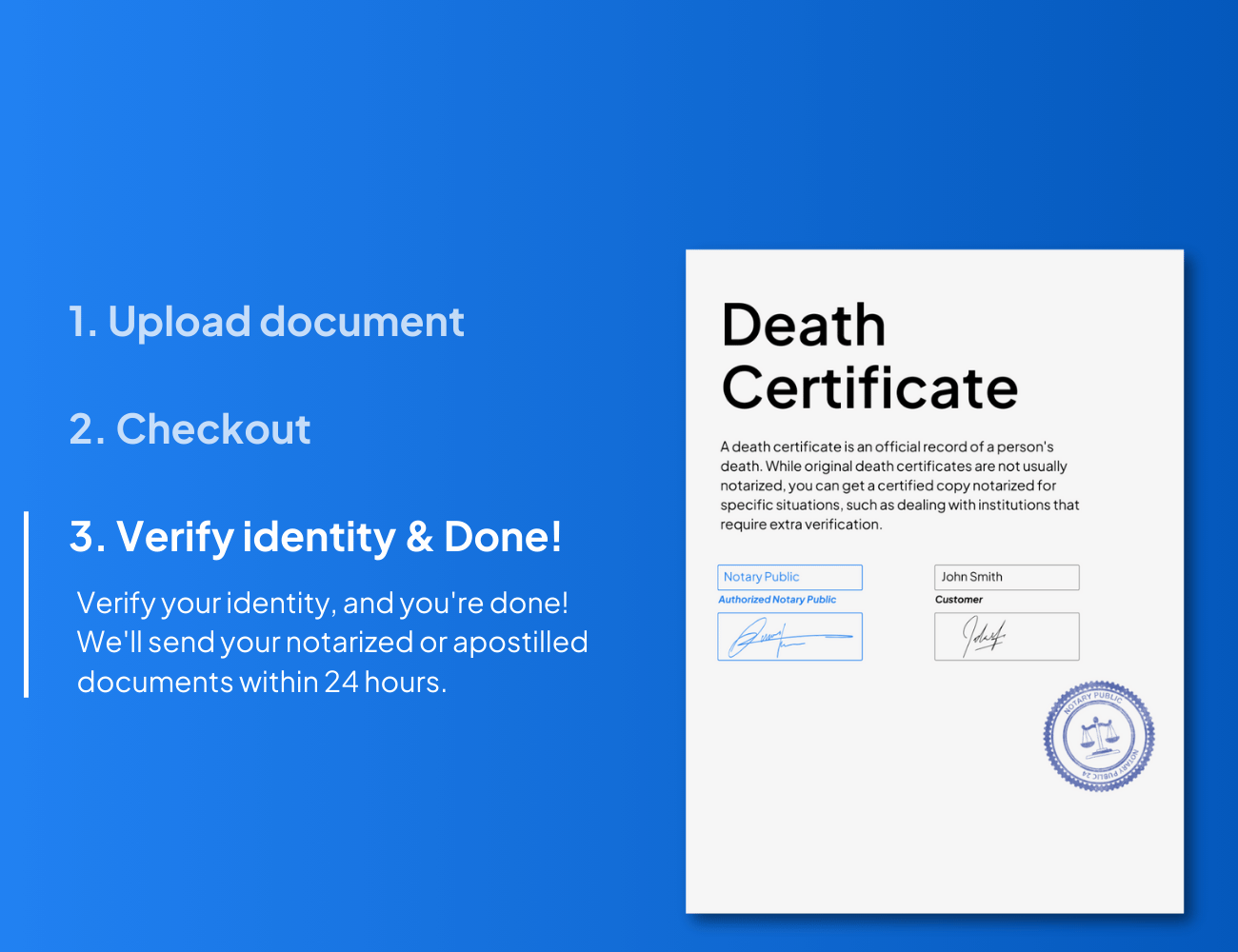
Task: Click the word Death in the title
Action: coord(804,326)
